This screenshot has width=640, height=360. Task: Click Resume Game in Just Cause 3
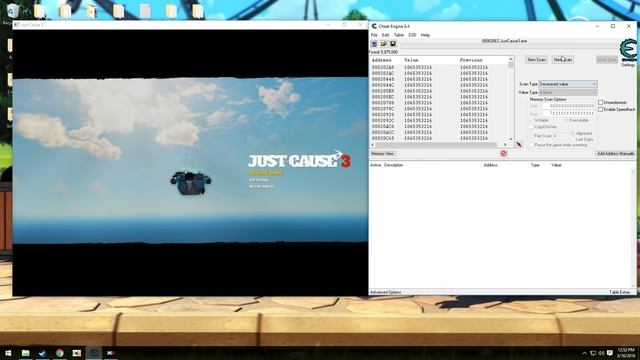tap(265, 173)
